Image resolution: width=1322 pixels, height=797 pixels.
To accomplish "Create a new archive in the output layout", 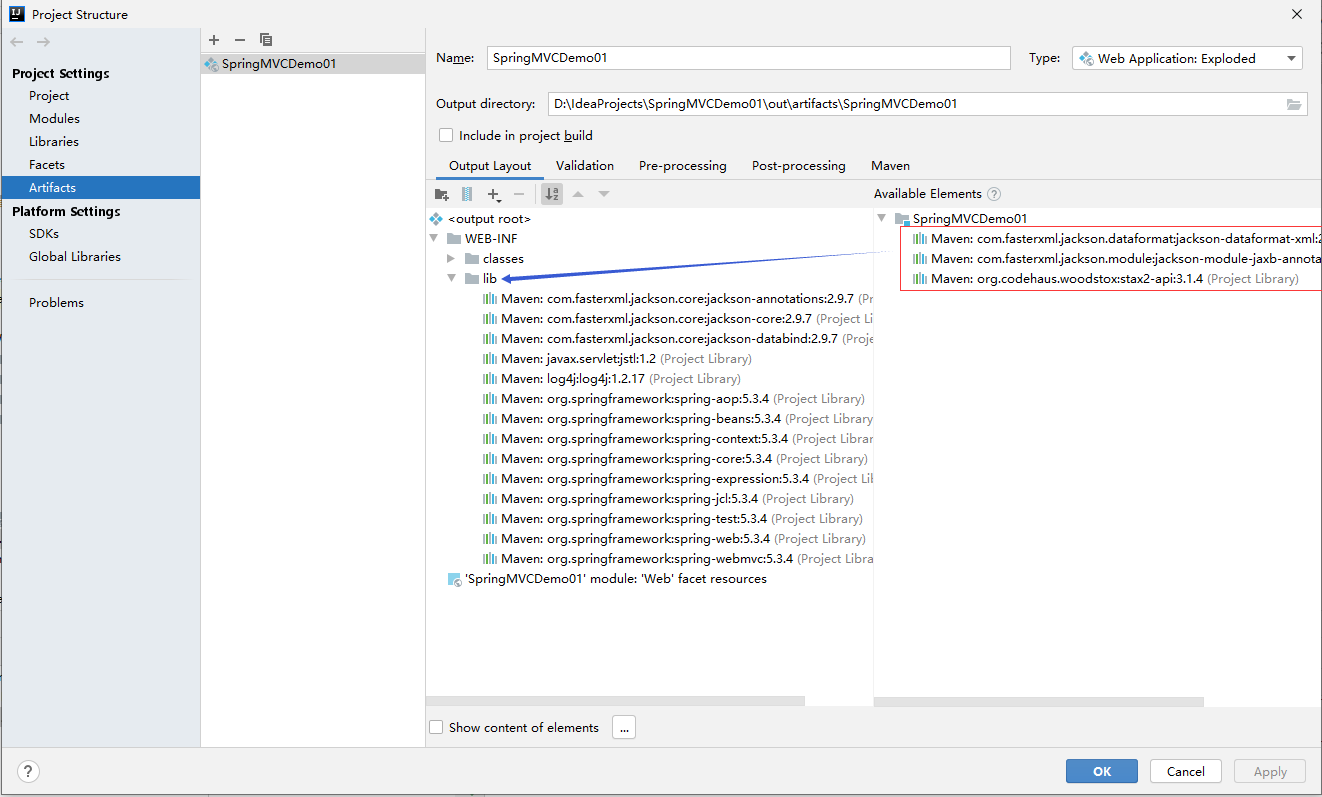I will pos(467,194).
